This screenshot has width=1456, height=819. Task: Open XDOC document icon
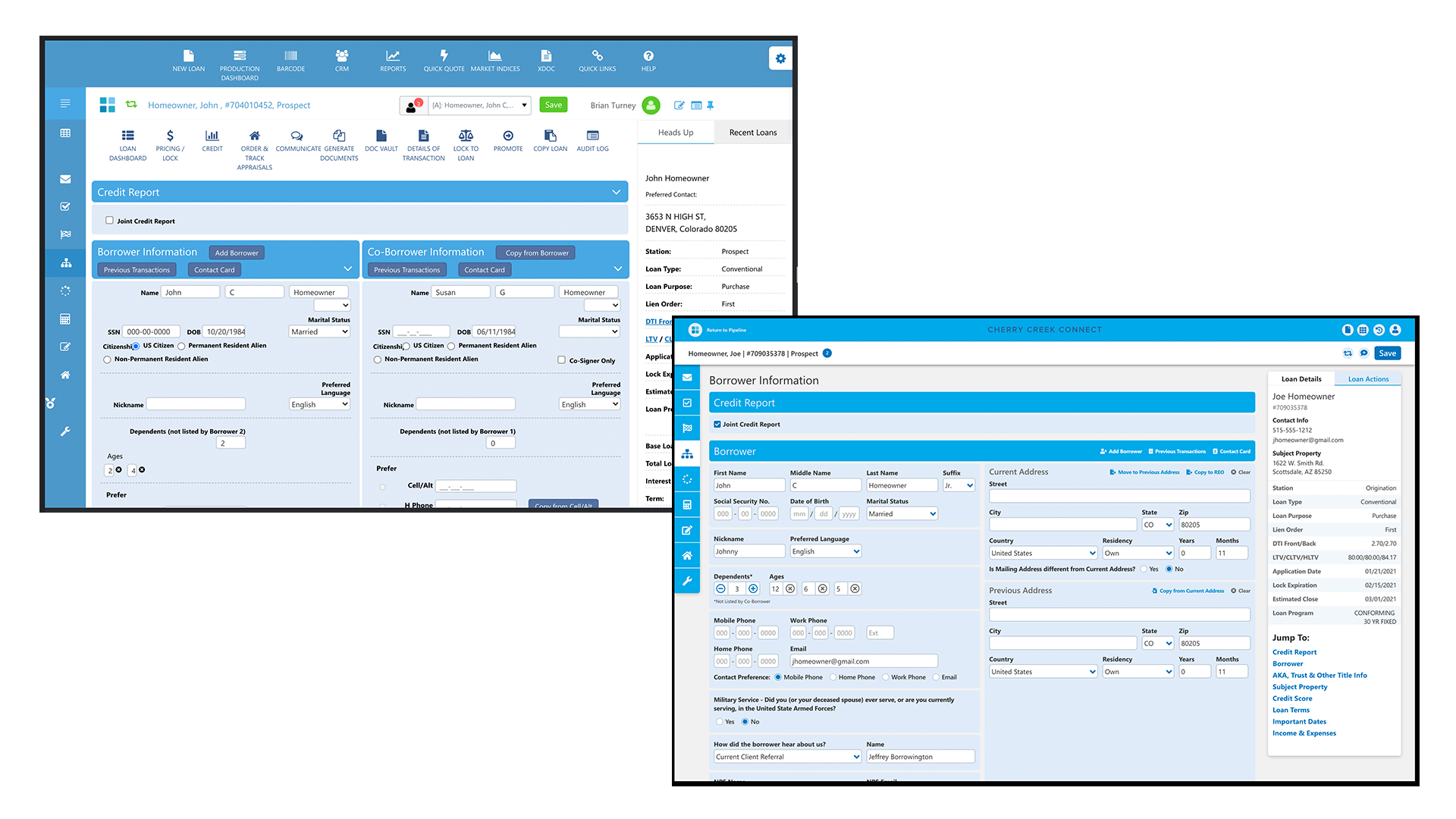(x=546, y=61)
